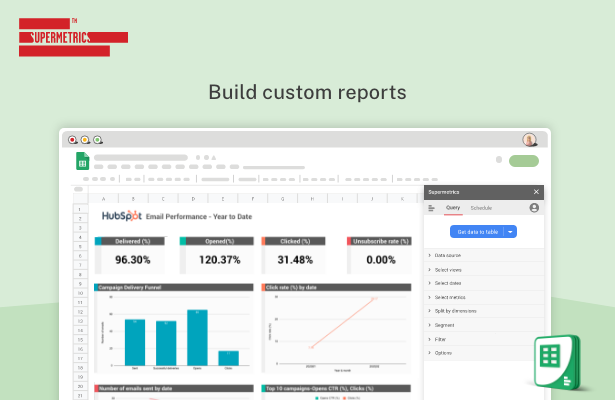
Task: Click Email Performance - Year to Date heading
Action: [x=199, y=216]
